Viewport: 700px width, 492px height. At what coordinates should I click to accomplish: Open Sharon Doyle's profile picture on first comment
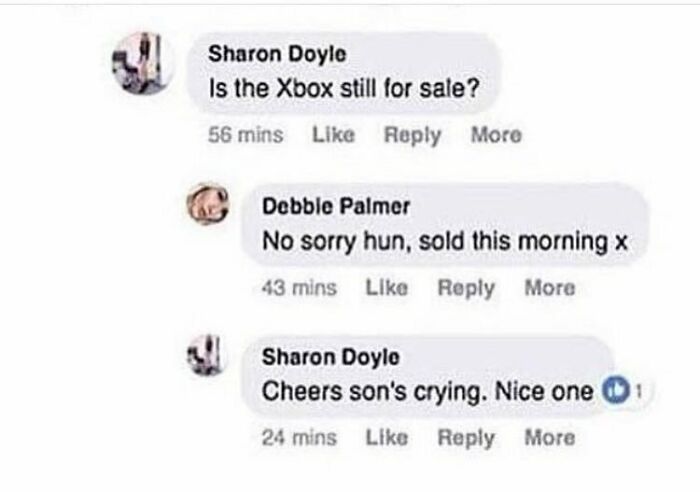[x=142, y=63]
